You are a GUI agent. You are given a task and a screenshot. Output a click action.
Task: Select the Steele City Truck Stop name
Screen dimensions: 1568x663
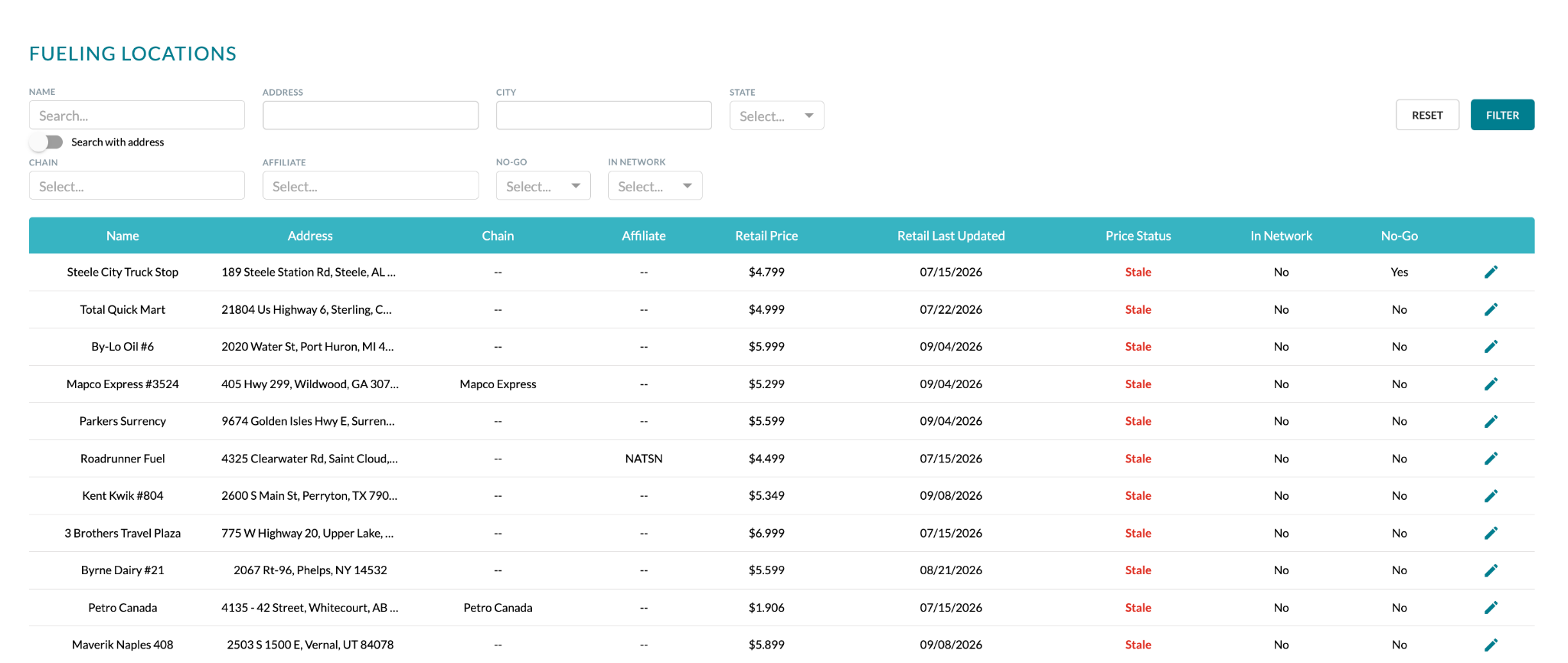[x=122, y=272]
